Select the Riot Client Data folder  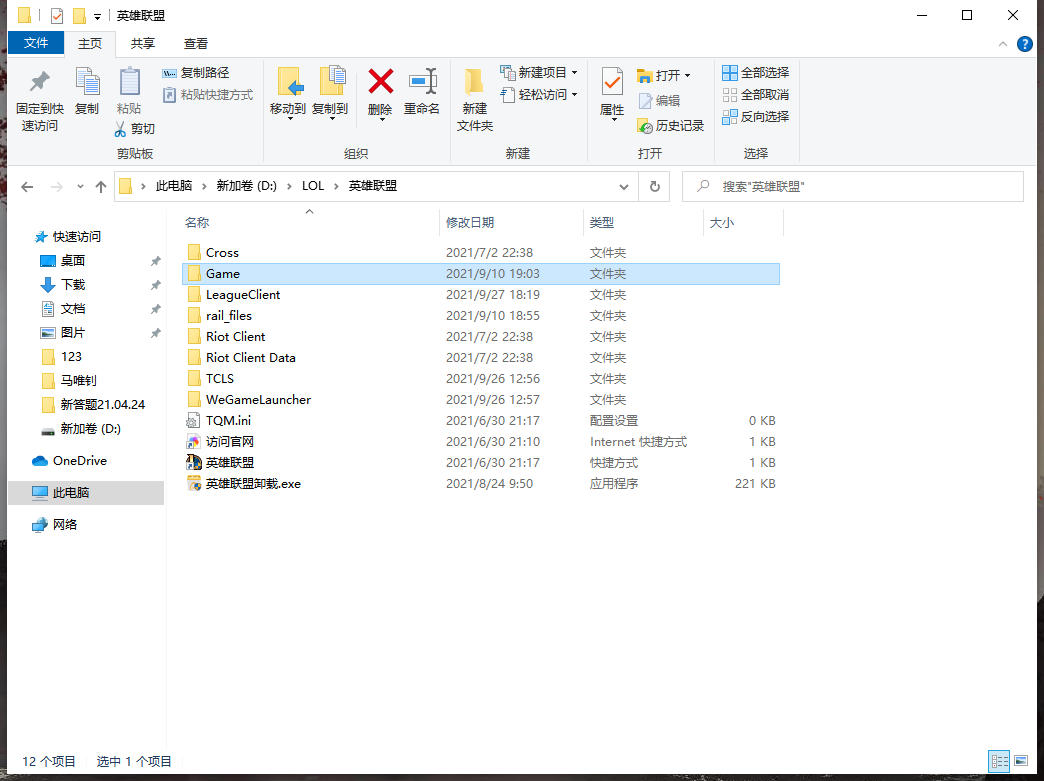click(481, 358)
